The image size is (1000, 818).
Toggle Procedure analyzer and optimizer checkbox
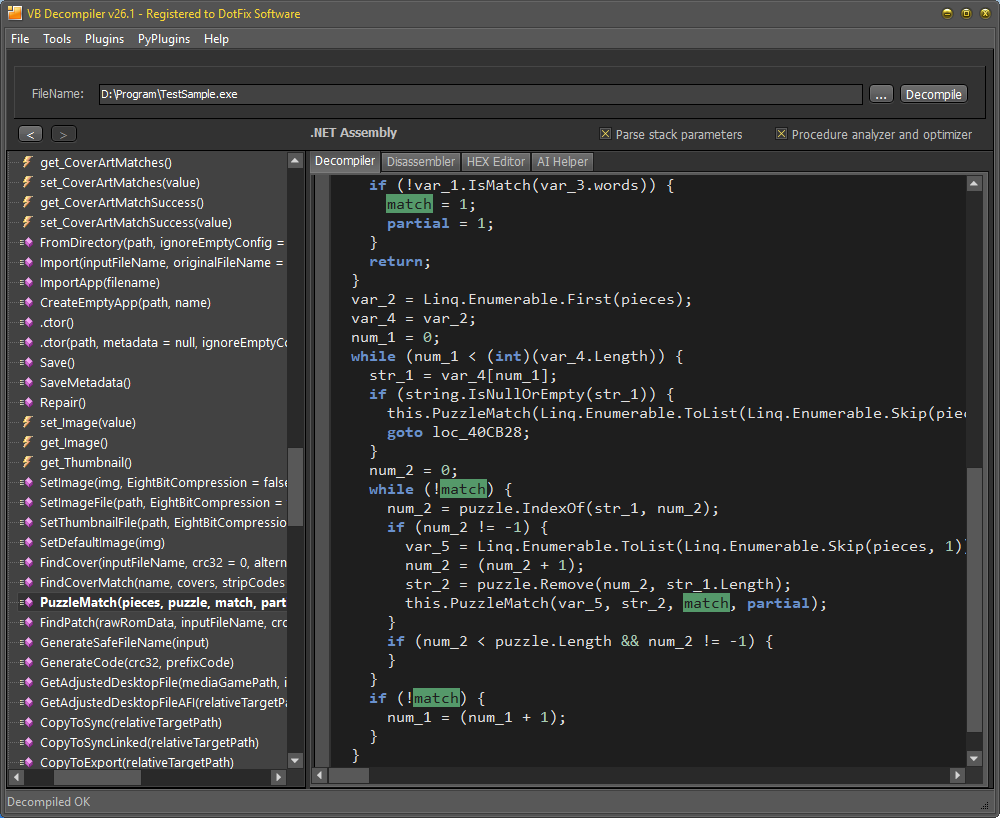[x=781, y=134]
